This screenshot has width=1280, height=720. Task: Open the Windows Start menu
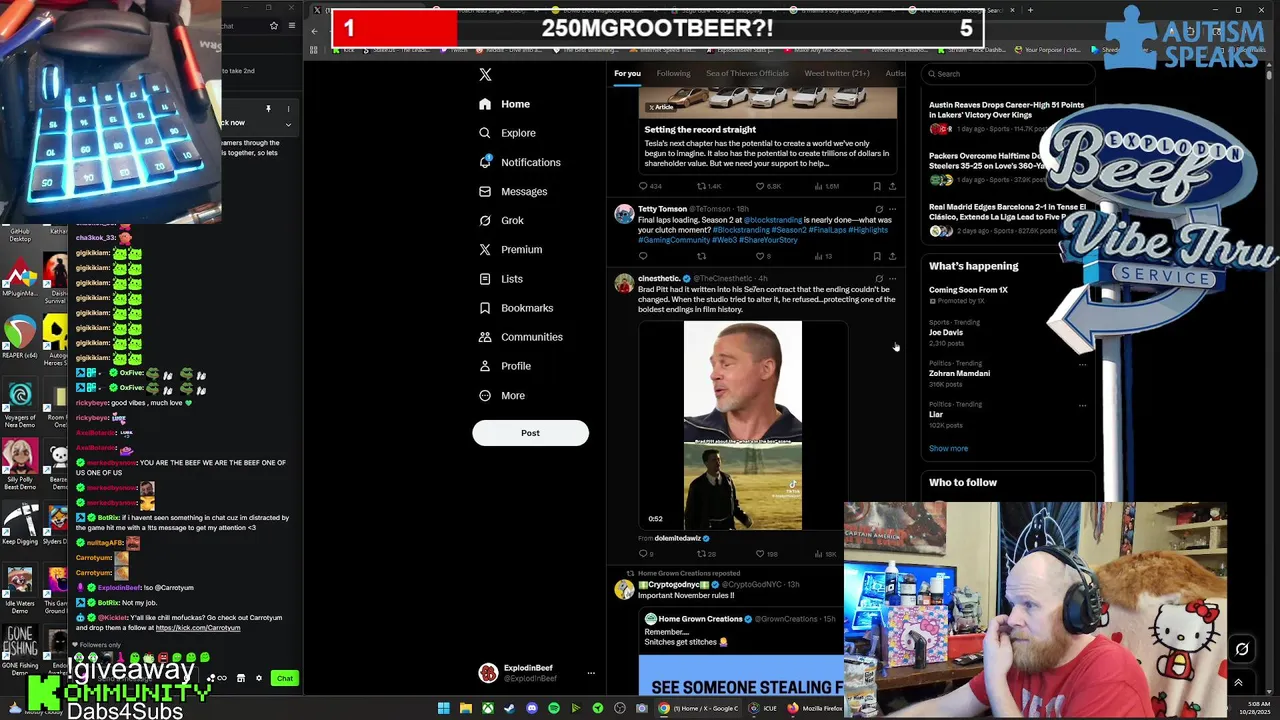(444, 708)
